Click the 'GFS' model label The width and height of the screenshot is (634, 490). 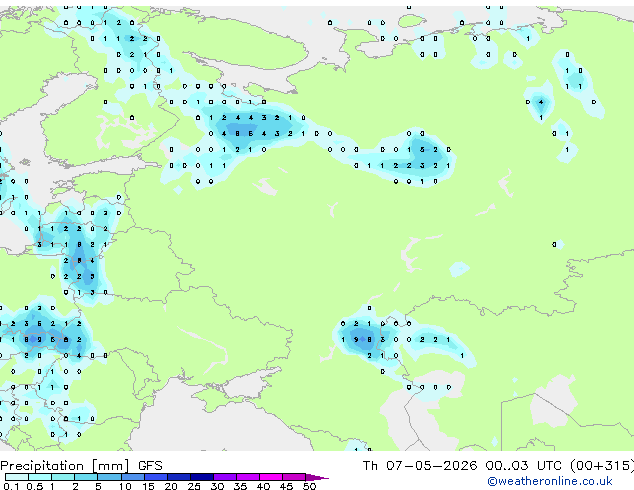pos(150,466)
